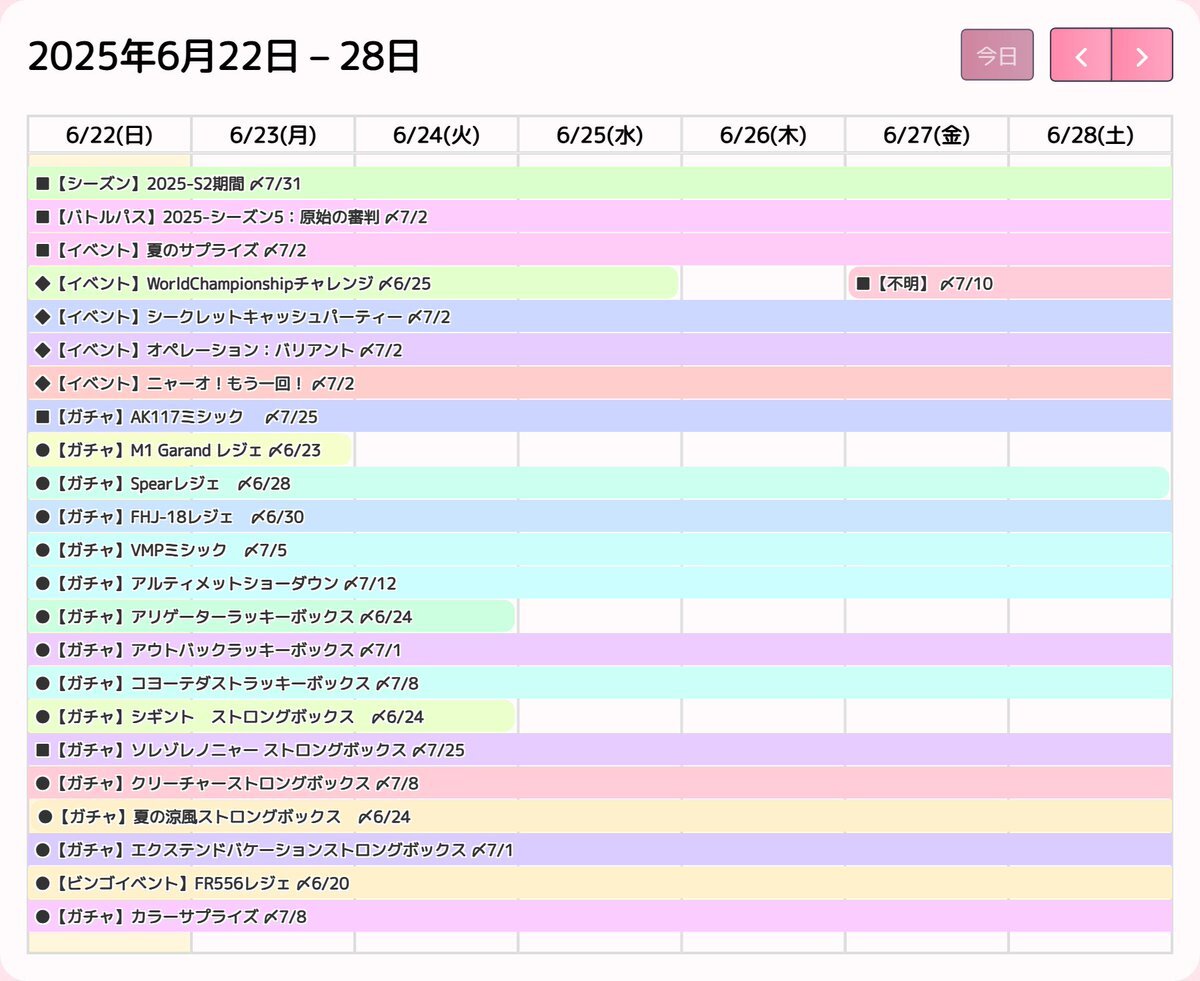Image resolution: width=1200 pixels, height=981 pixels.
Task: Click the 今日 today button
Action: pos(997,55)
